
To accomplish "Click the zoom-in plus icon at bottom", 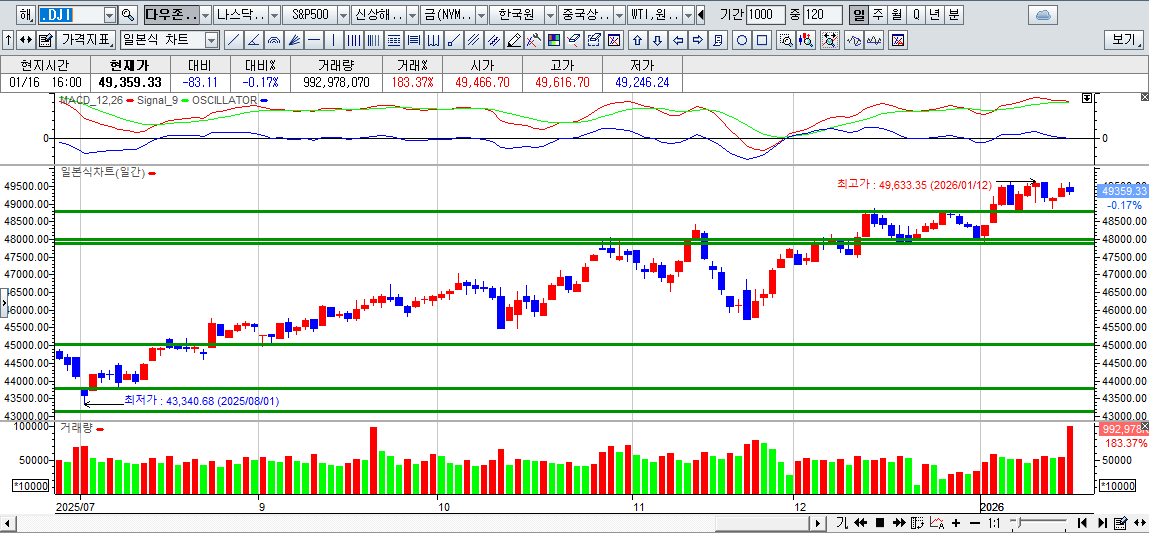I will (958, 523).
